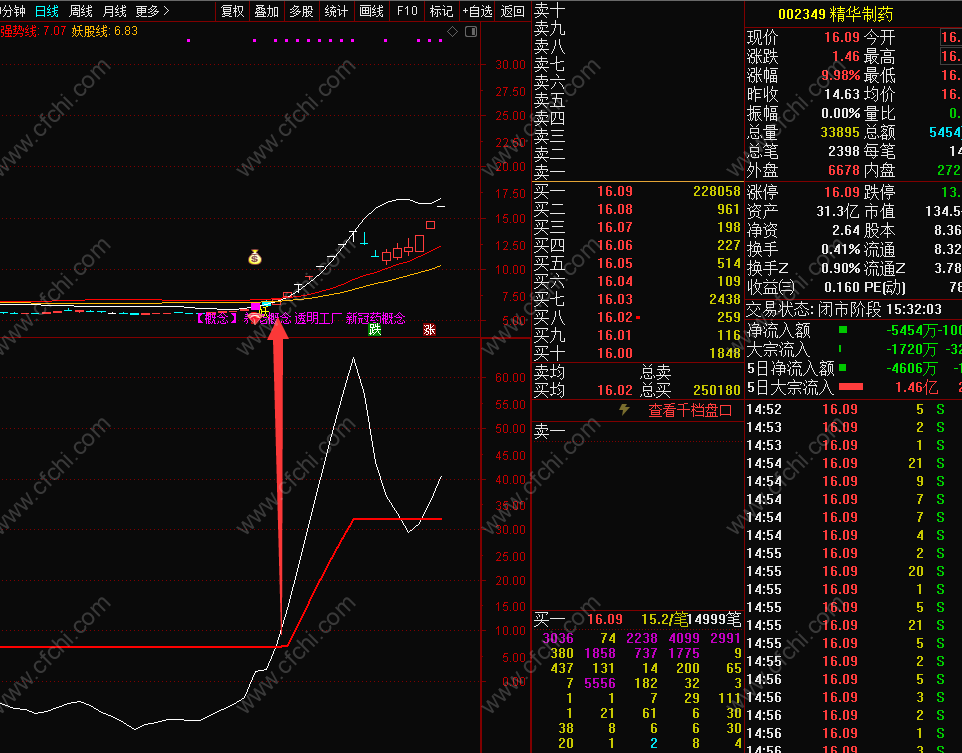Click the 总量 33895 value
The height and width of the screenshot is (753, 962).
(841, 133)
